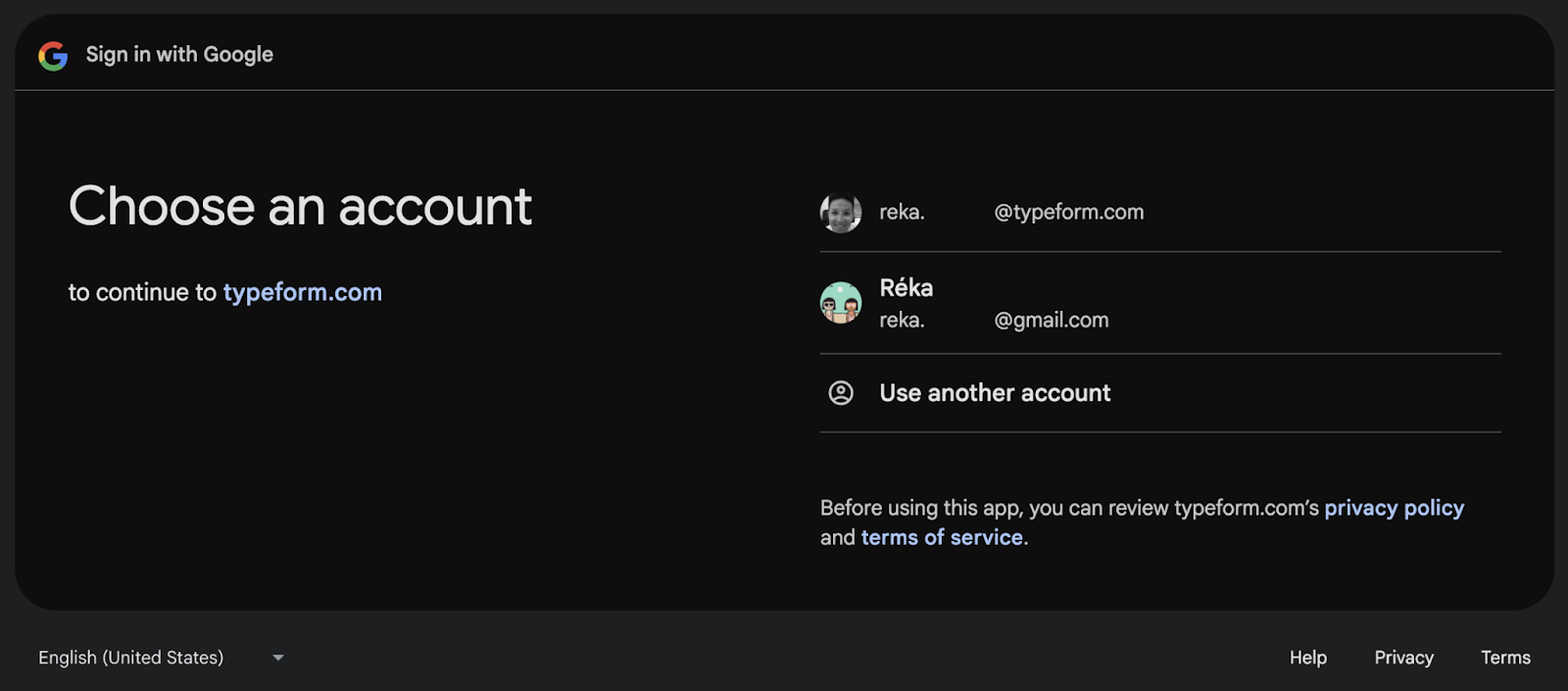This screenshot has width=1568, height=691.
Task: Click the Google logo icon
Action: (x=53, y=56)
